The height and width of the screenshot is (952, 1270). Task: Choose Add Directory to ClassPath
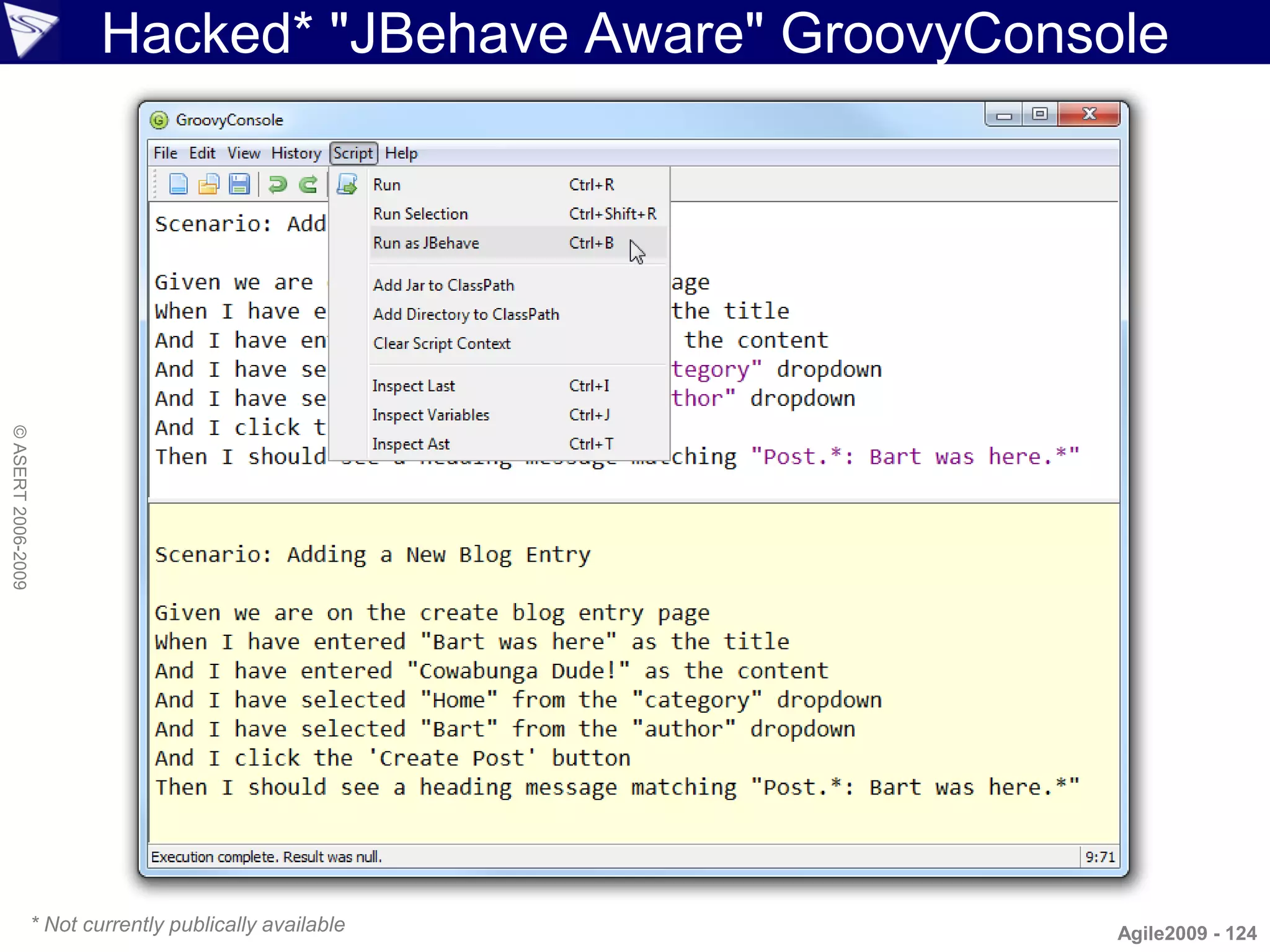518,314
